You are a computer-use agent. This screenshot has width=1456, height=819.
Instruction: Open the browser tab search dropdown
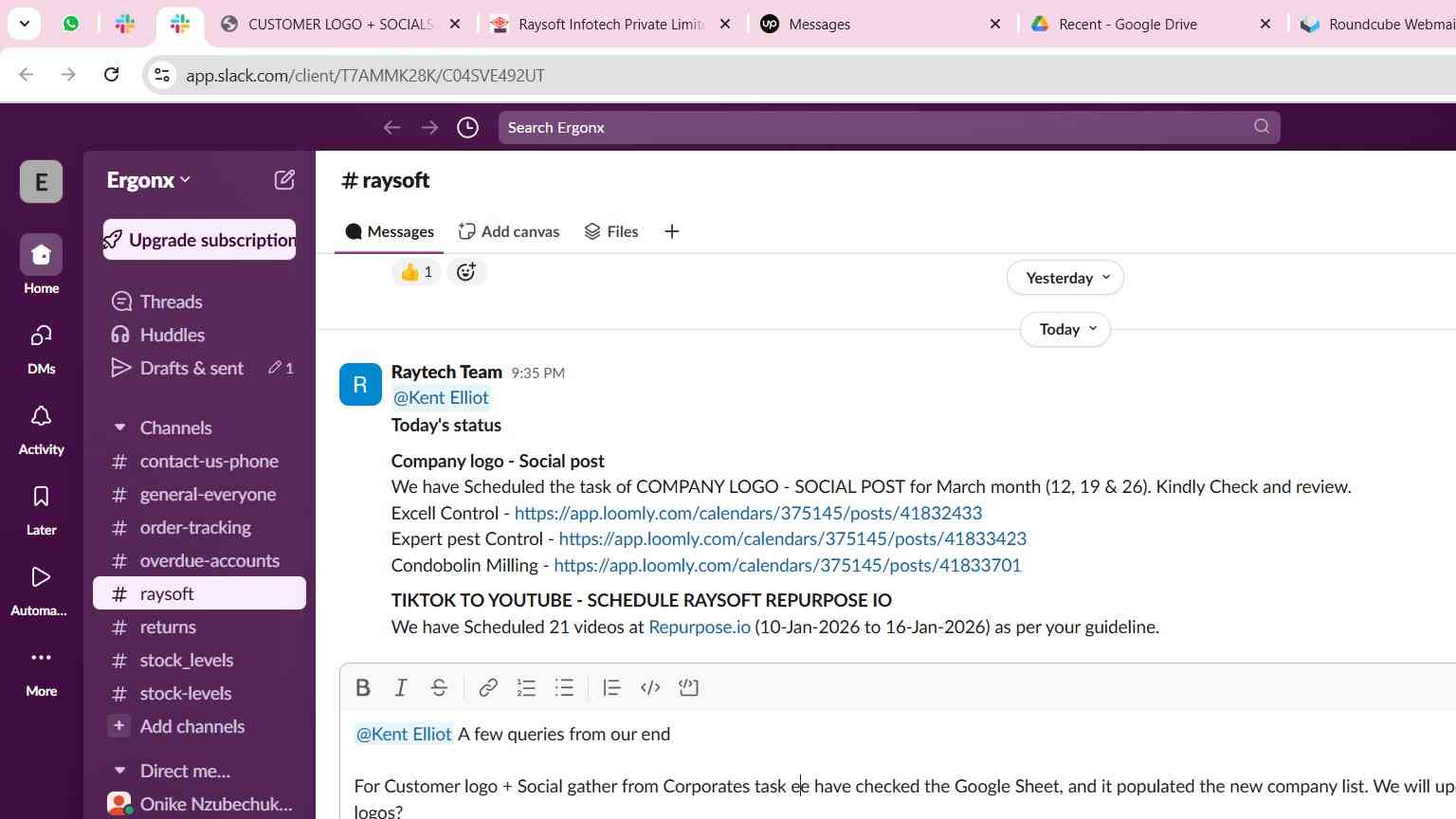(24, 24)
